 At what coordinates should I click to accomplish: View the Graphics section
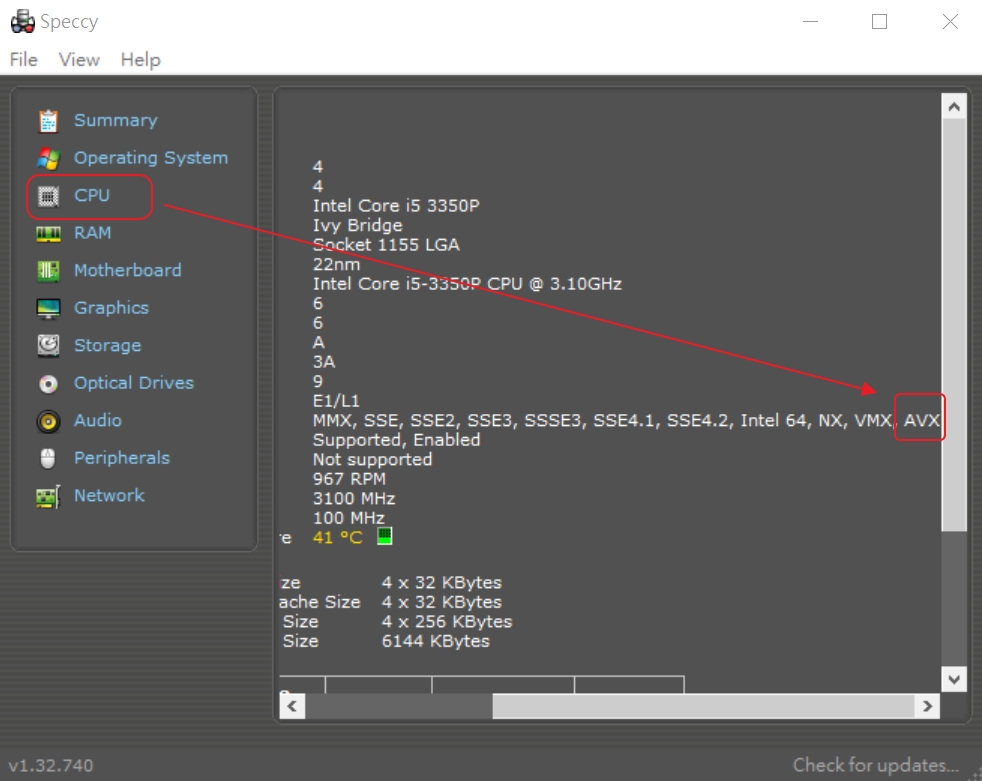[x=111, y=308]
